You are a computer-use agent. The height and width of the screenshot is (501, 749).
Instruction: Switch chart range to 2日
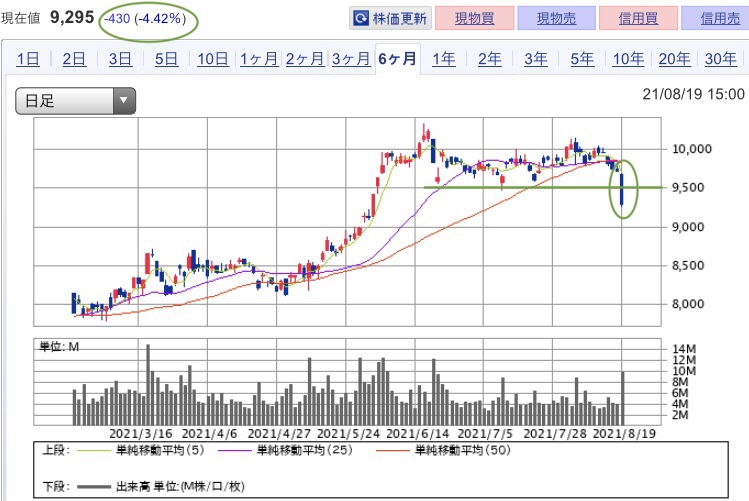point(74,59)
